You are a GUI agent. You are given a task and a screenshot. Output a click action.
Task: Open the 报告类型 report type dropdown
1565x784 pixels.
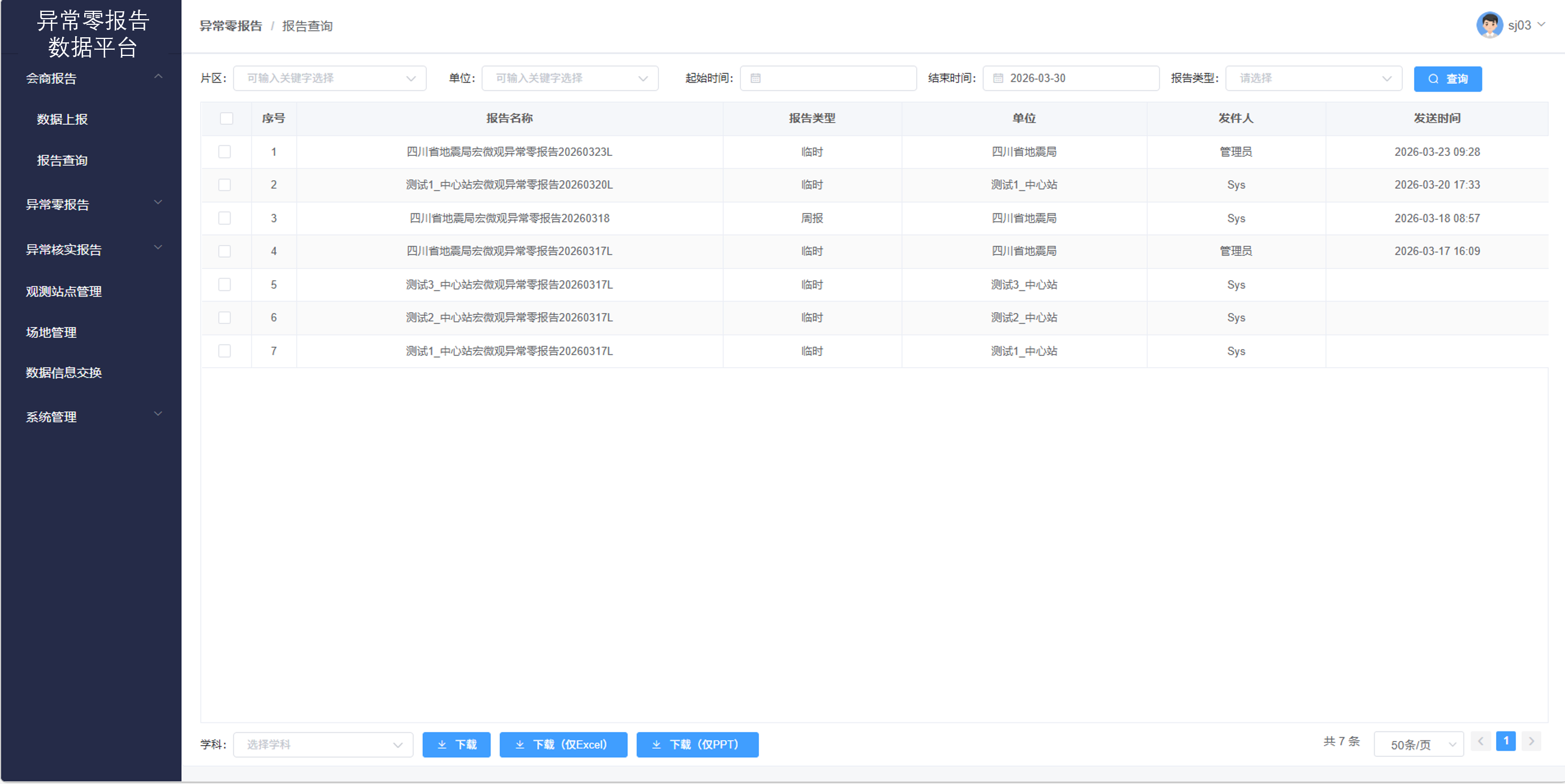(1313, 79)
